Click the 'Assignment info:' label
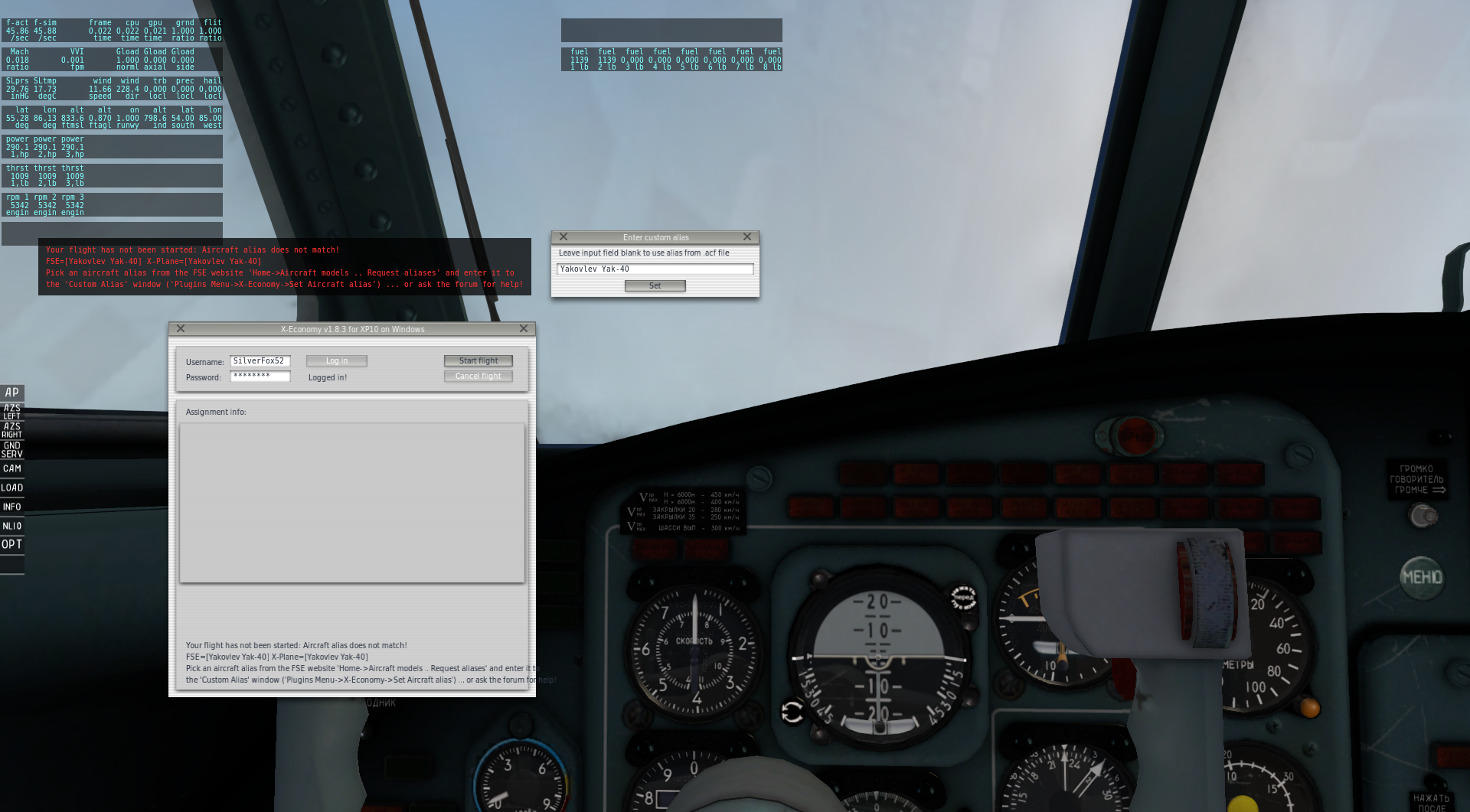 tap(216, 412)
